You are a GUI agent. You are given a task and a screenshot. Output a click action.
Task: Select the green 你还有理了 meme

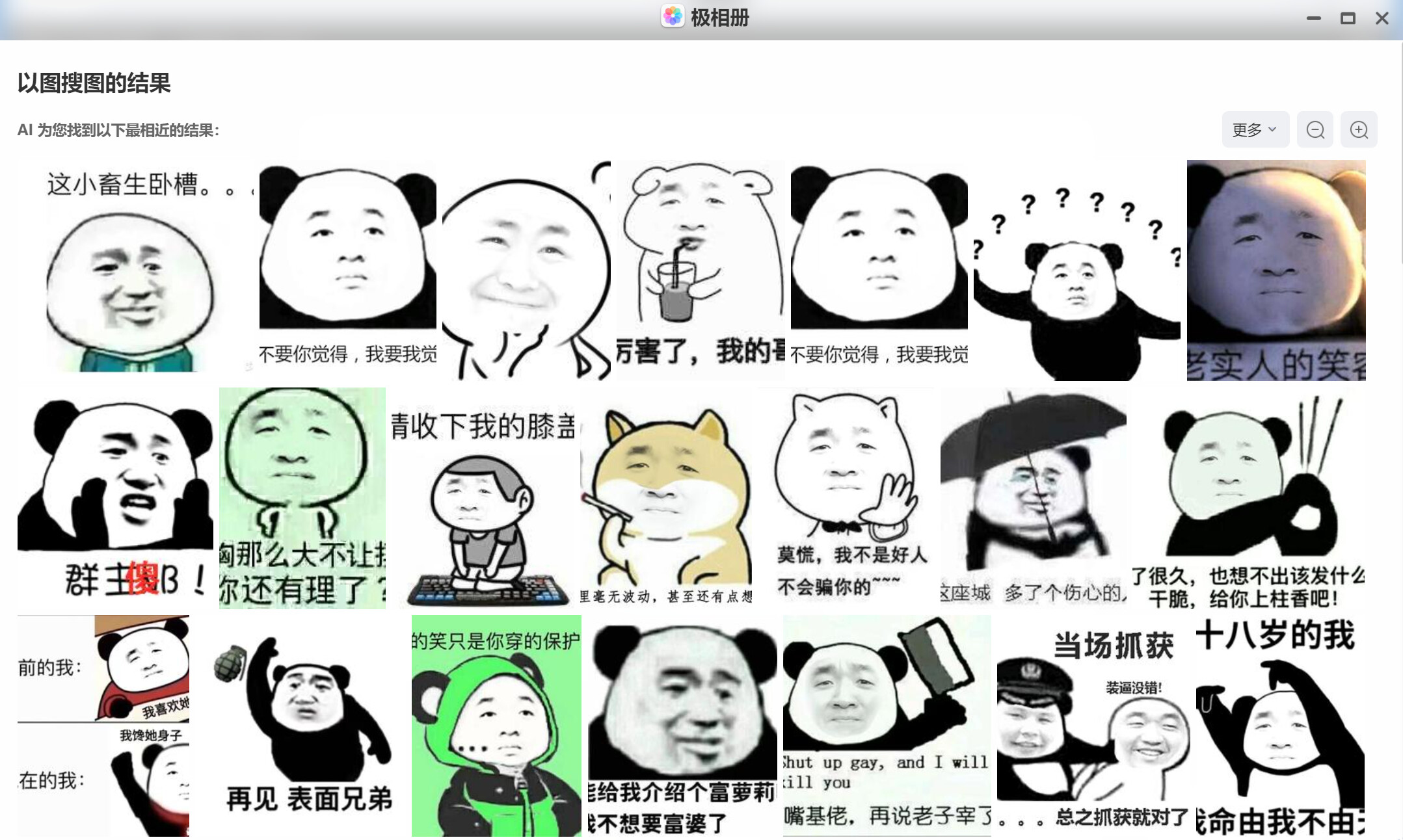[x=302, y=497]
